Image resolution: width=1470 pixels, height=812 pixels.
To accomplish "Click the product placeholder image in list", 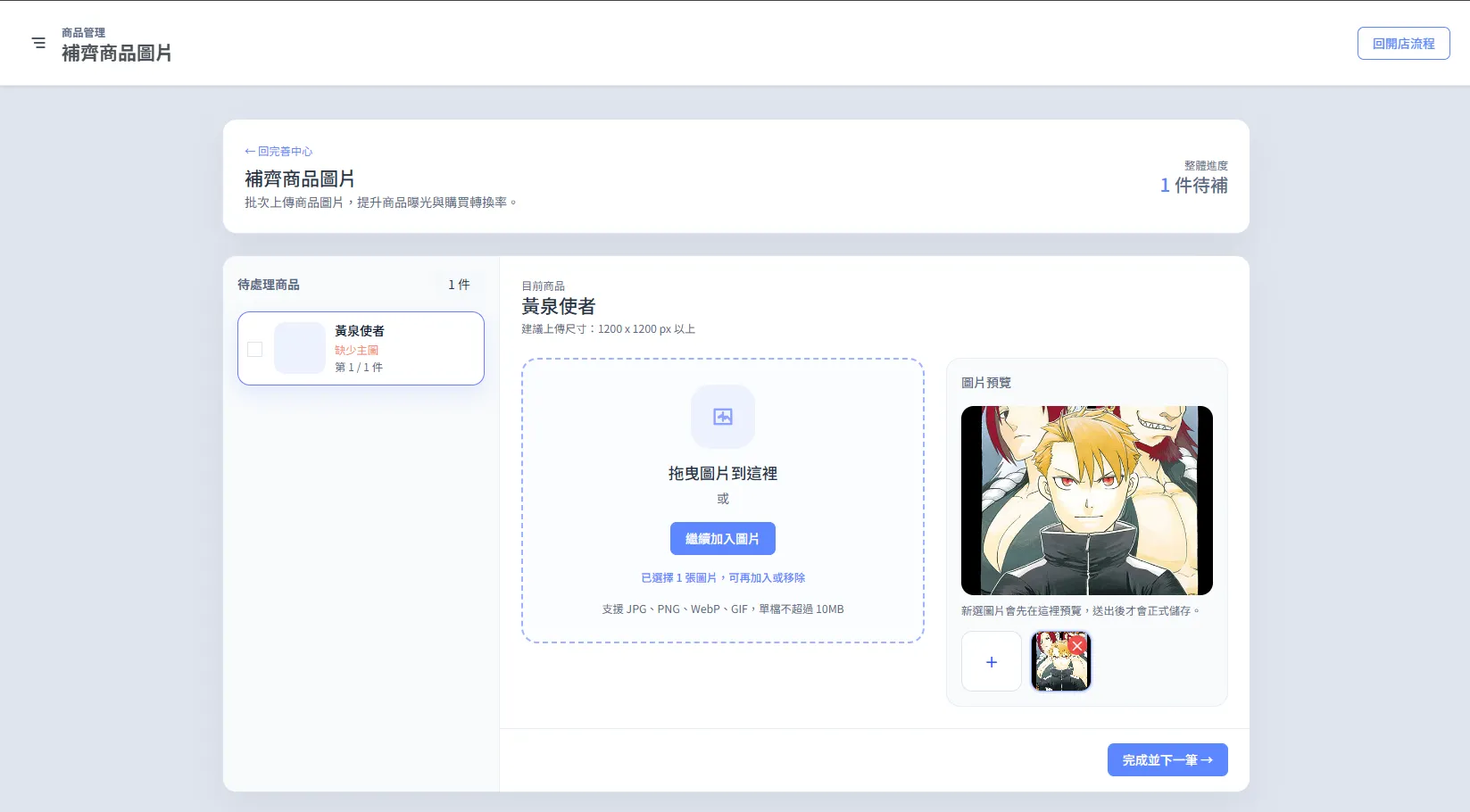I will coord(300,348).
